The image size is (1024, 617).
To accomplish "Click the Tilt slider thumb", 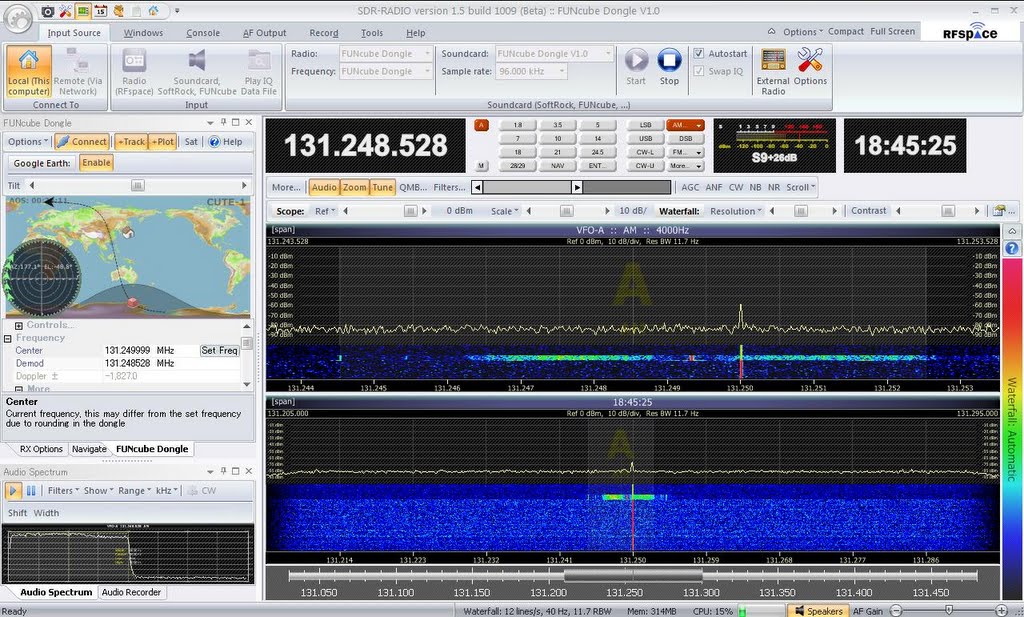I will [x=137, y=185].
